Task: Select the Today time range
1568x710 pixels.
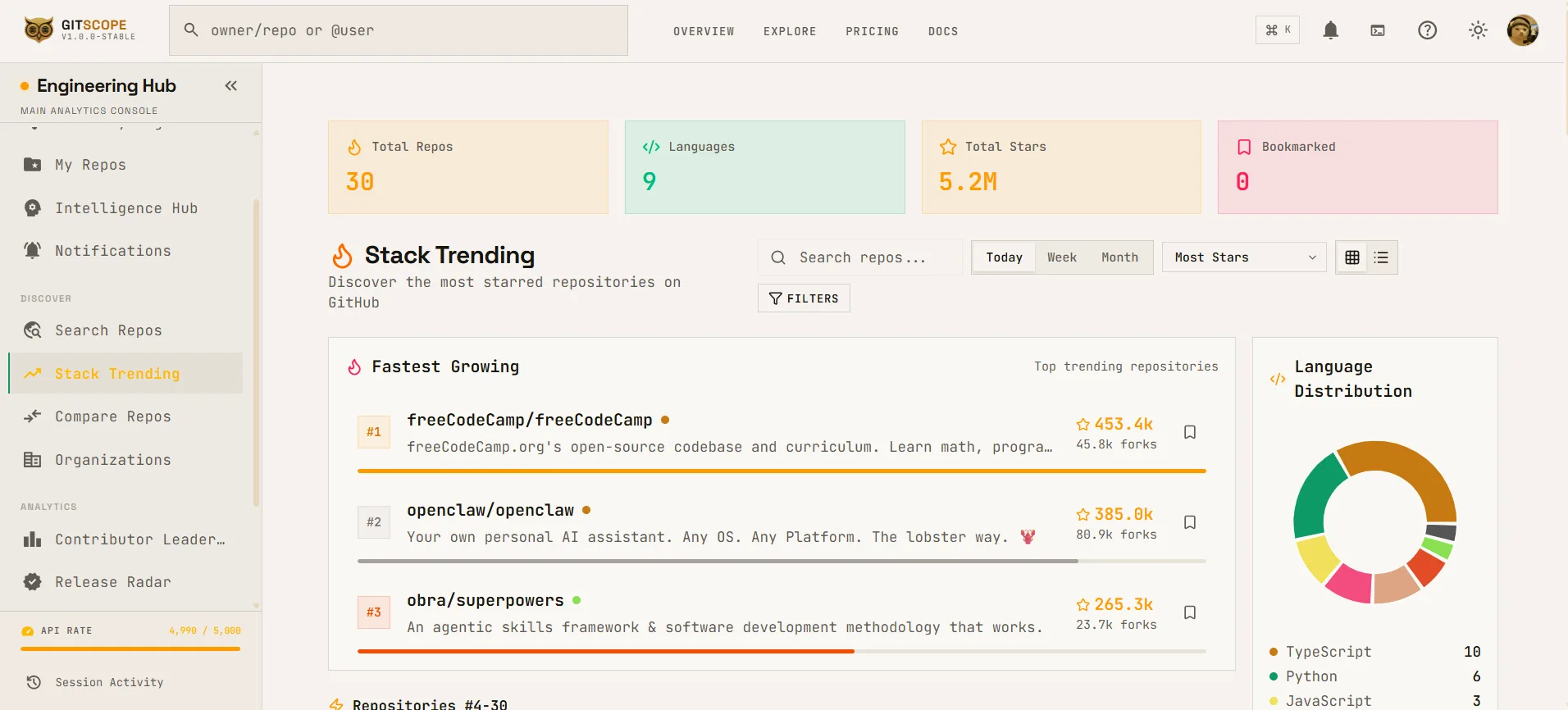Action: (x=1005, y=257)
